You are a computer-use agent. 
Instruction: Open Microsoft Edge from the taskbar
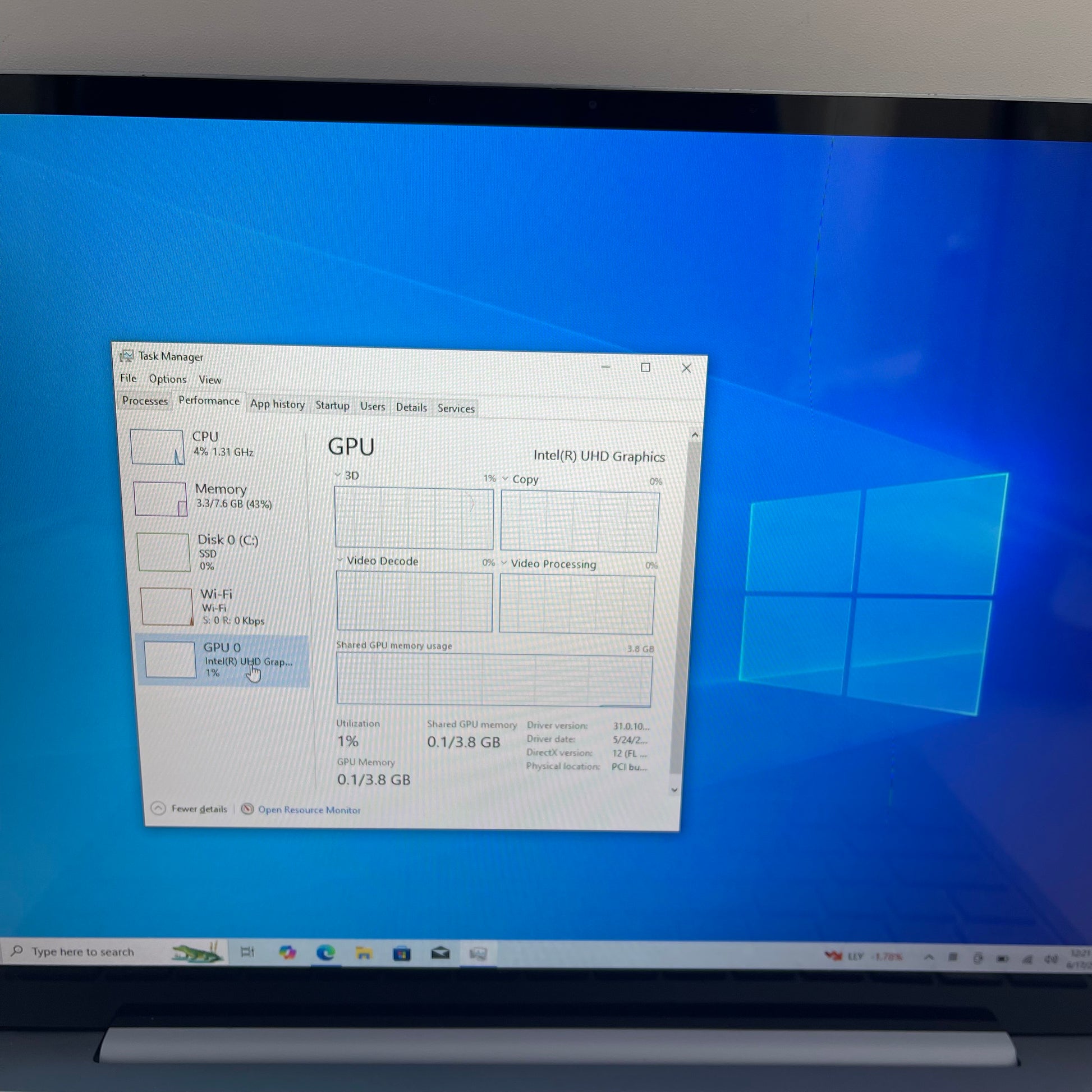point(325,953)
